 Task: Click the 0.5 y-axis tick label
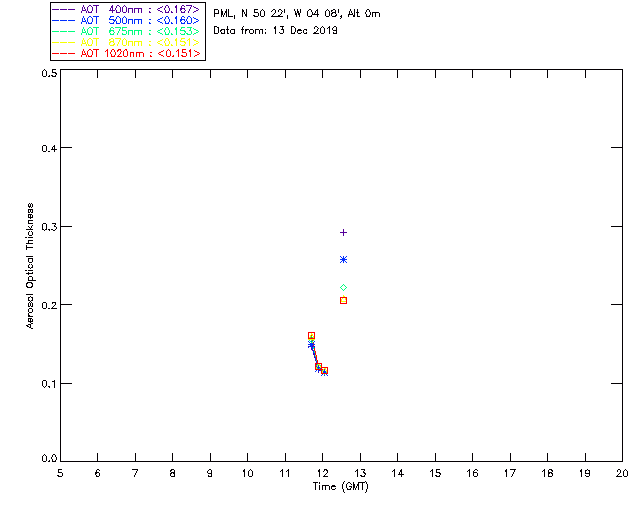coord(49,73)
